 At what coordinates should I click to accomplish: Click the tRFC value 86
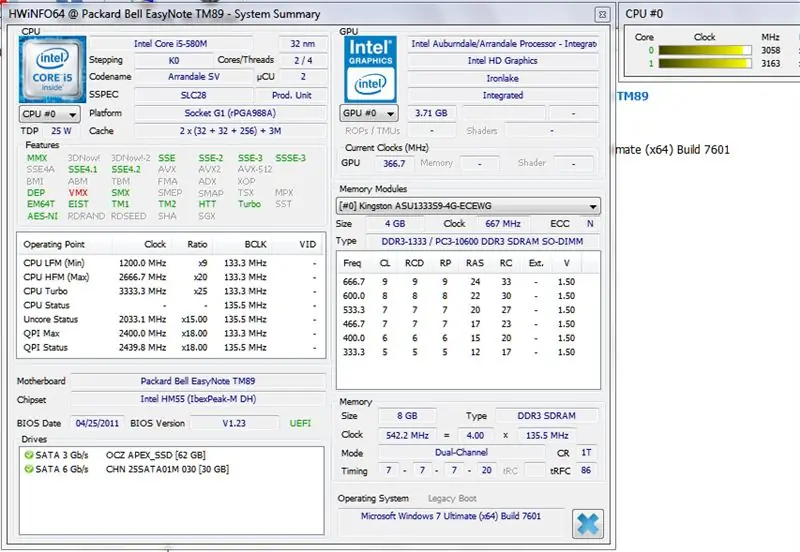point(586,470)
